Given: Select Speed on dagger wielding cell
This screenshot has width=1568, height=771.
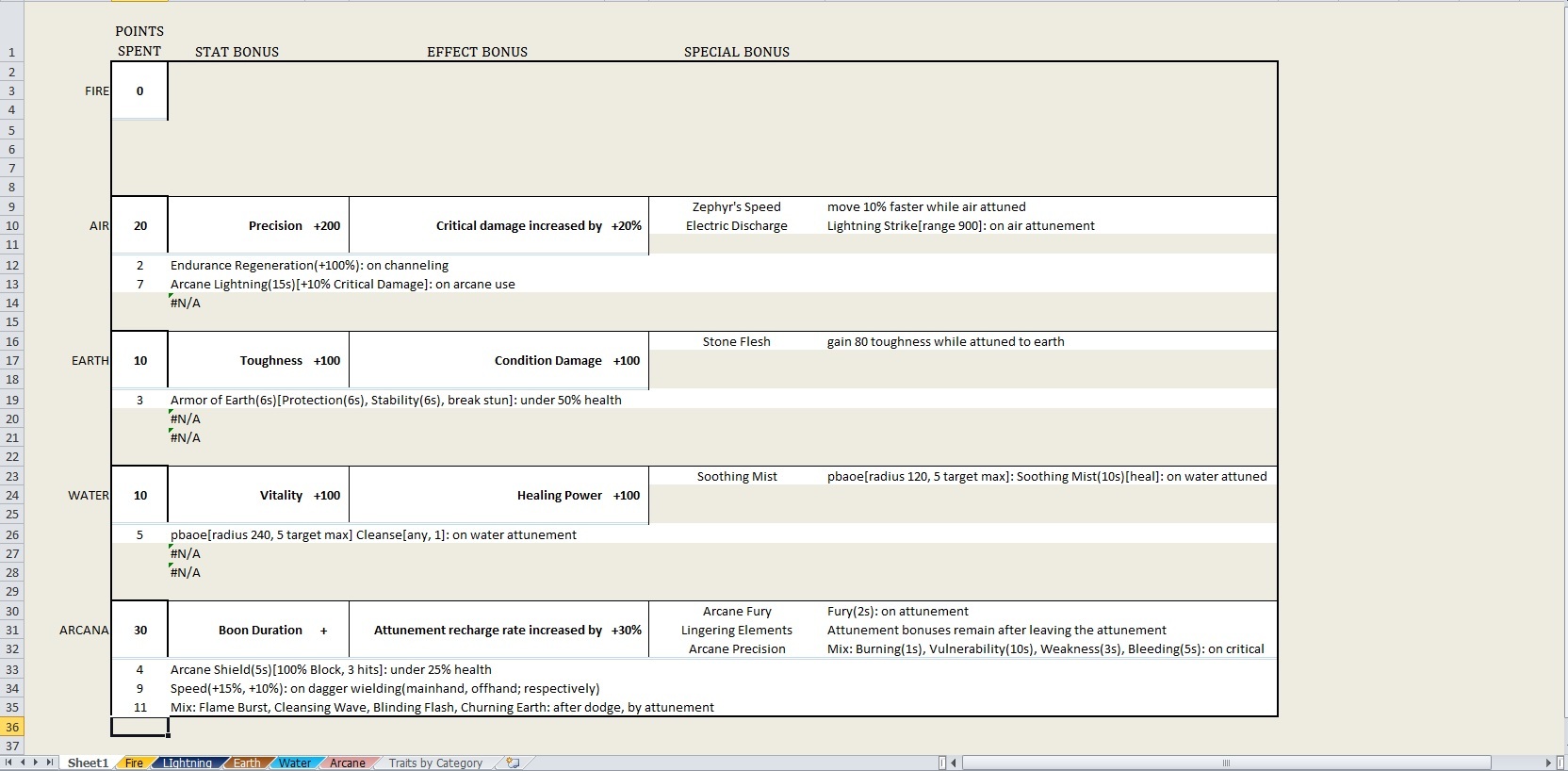Looking at the screenshot, I should [384, 688].
